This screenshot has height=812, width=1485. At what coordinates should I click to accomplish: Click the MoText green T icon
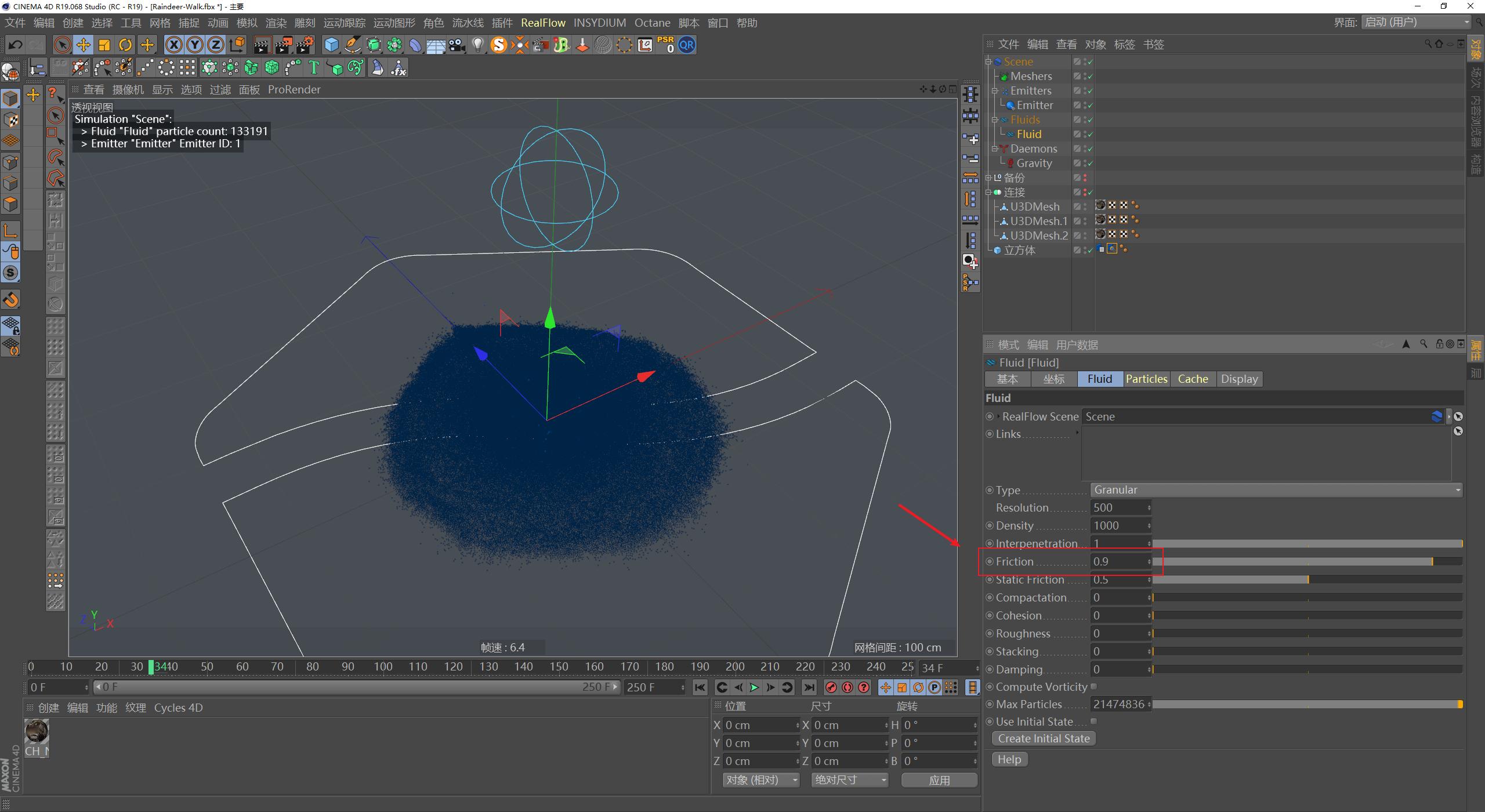pyautogui.click(x=314, y=68)
